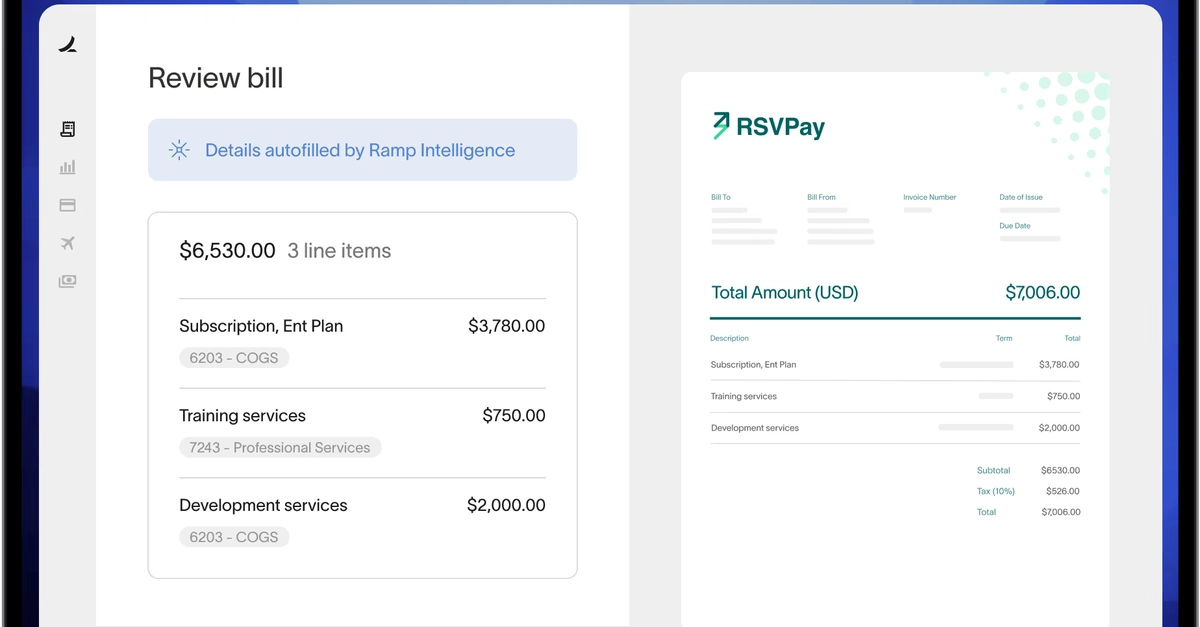
Task: Click the Subtotal value on the invoice
Action: [1061, 470]
